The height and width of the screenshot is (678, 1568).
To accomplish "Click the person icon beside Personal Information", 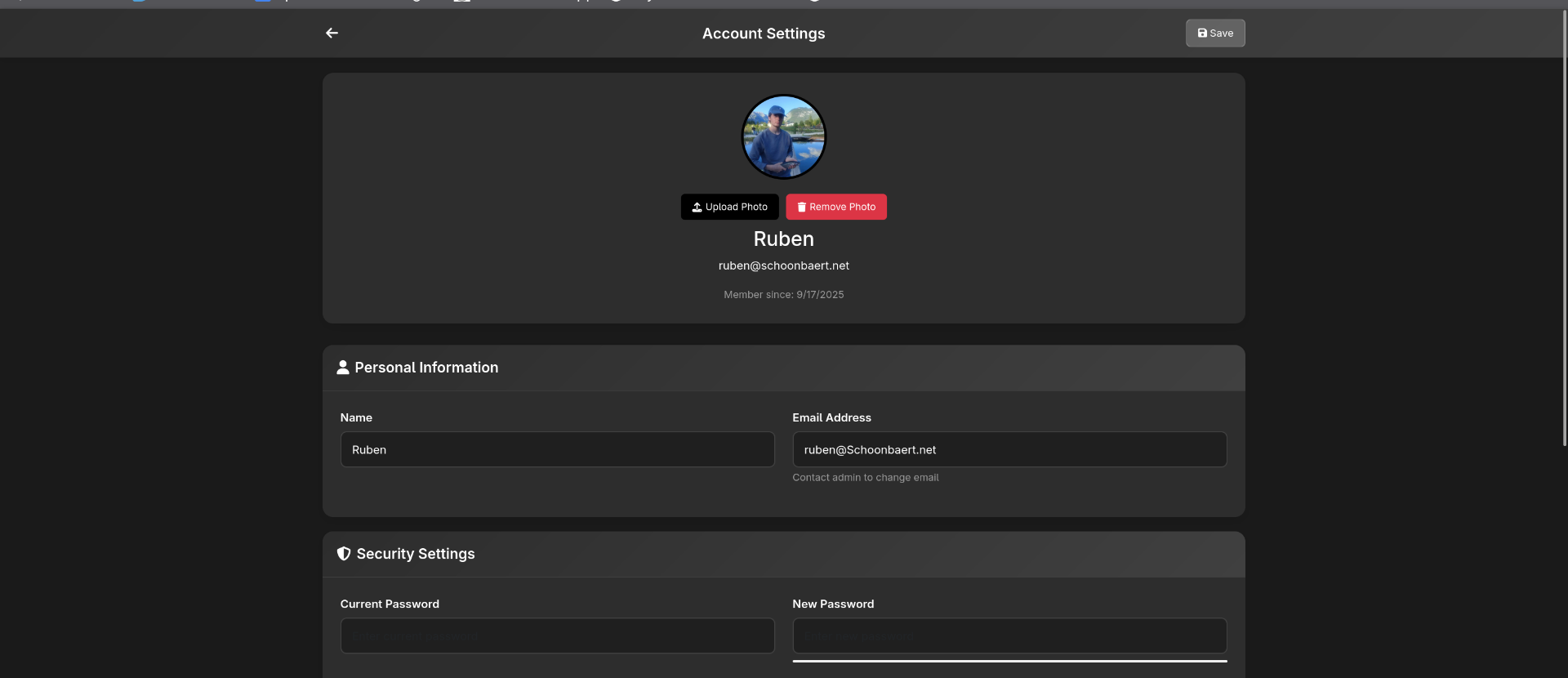I will tap(343, 368).
